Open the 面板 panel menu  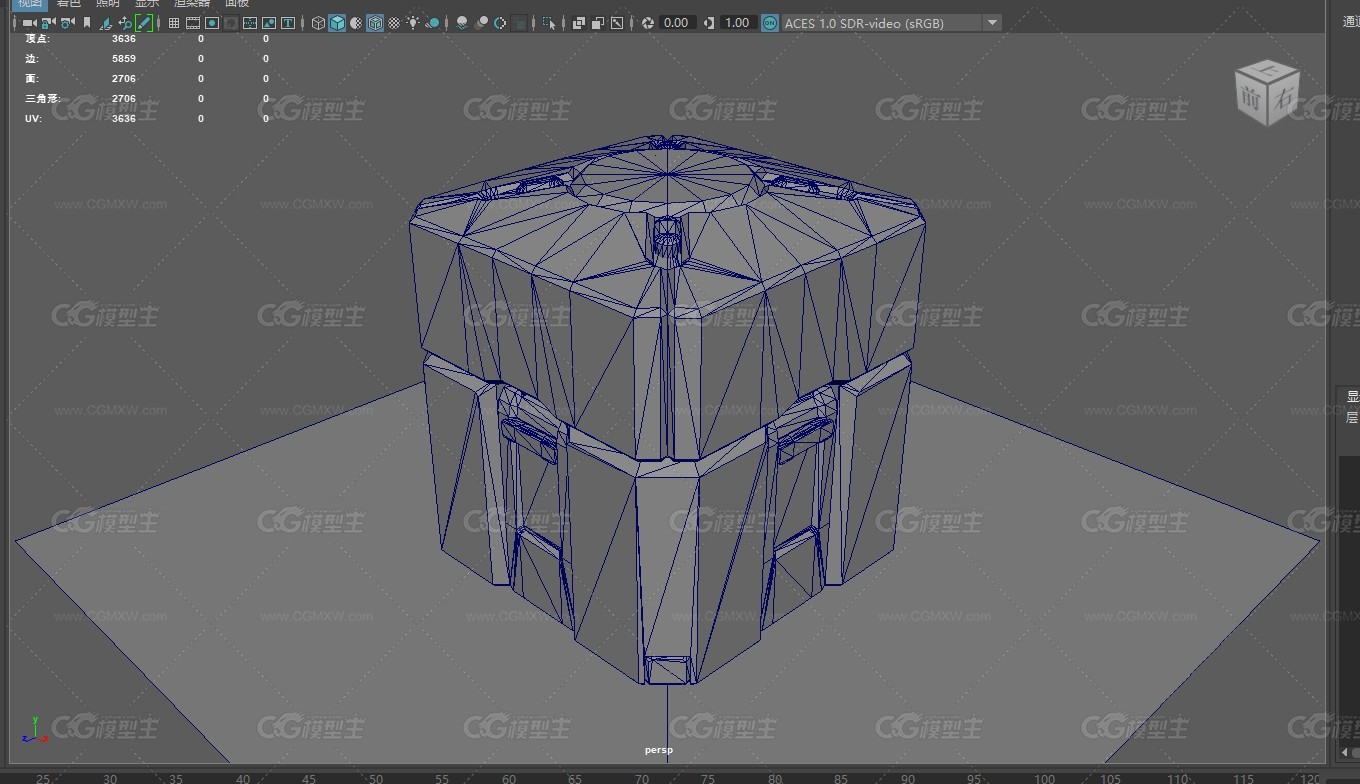[237, 3]
